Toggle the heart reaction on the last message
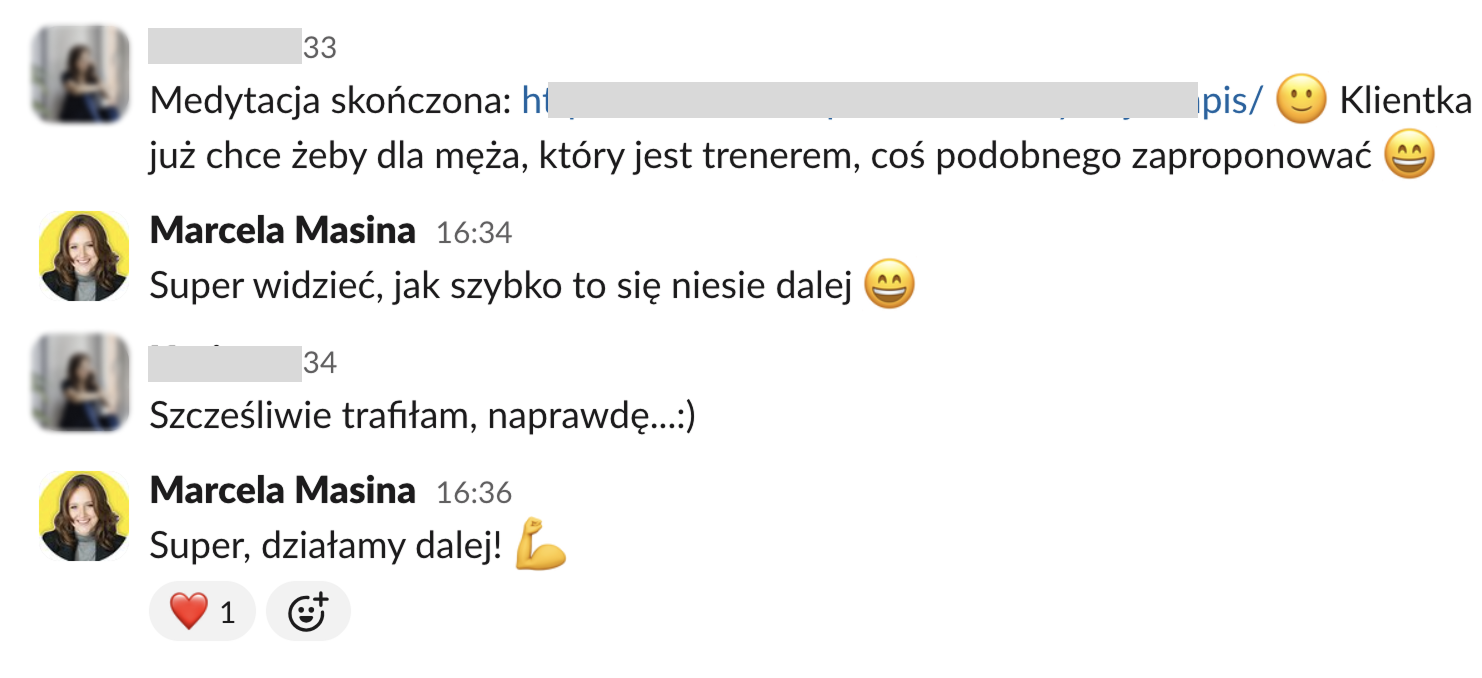 202,610
